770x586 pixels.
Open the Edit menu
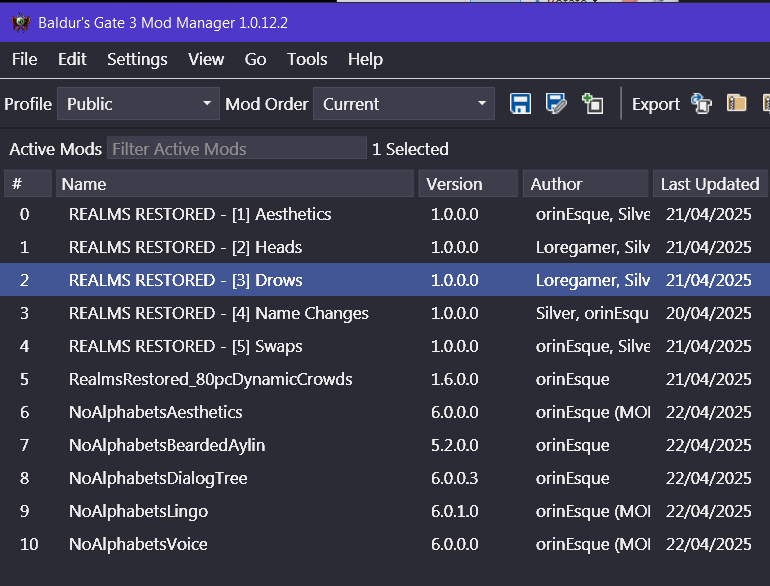(72, 59)
